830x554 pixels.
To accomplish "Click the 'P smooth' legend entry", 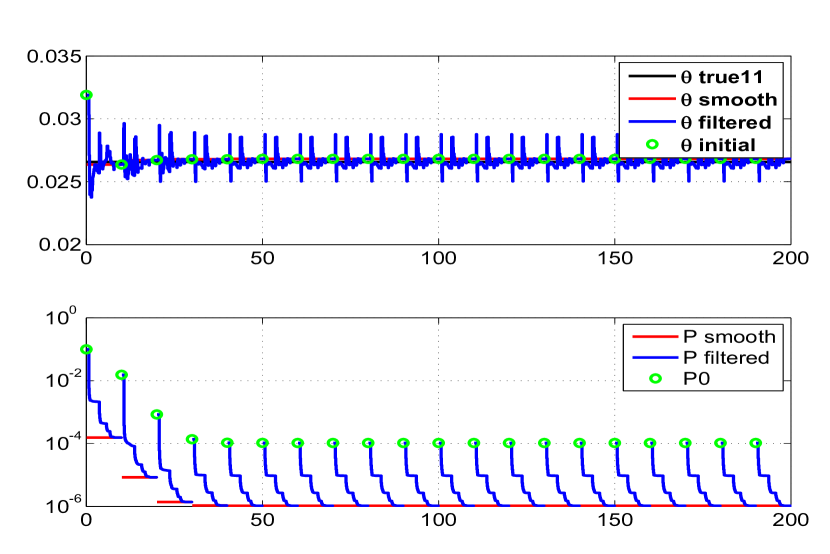I will coord(704,337).
